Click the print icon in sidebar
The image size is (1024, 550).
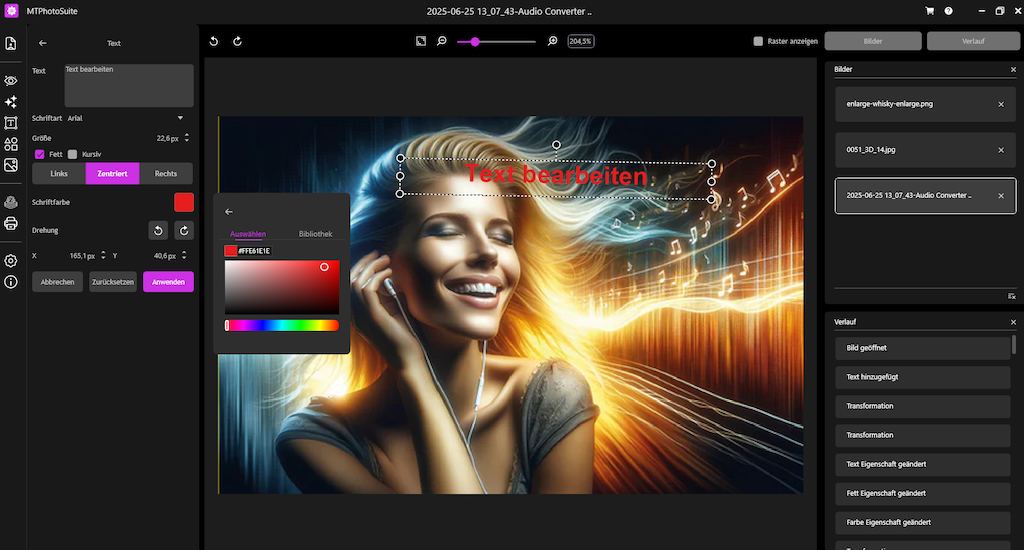coord(11,223)
